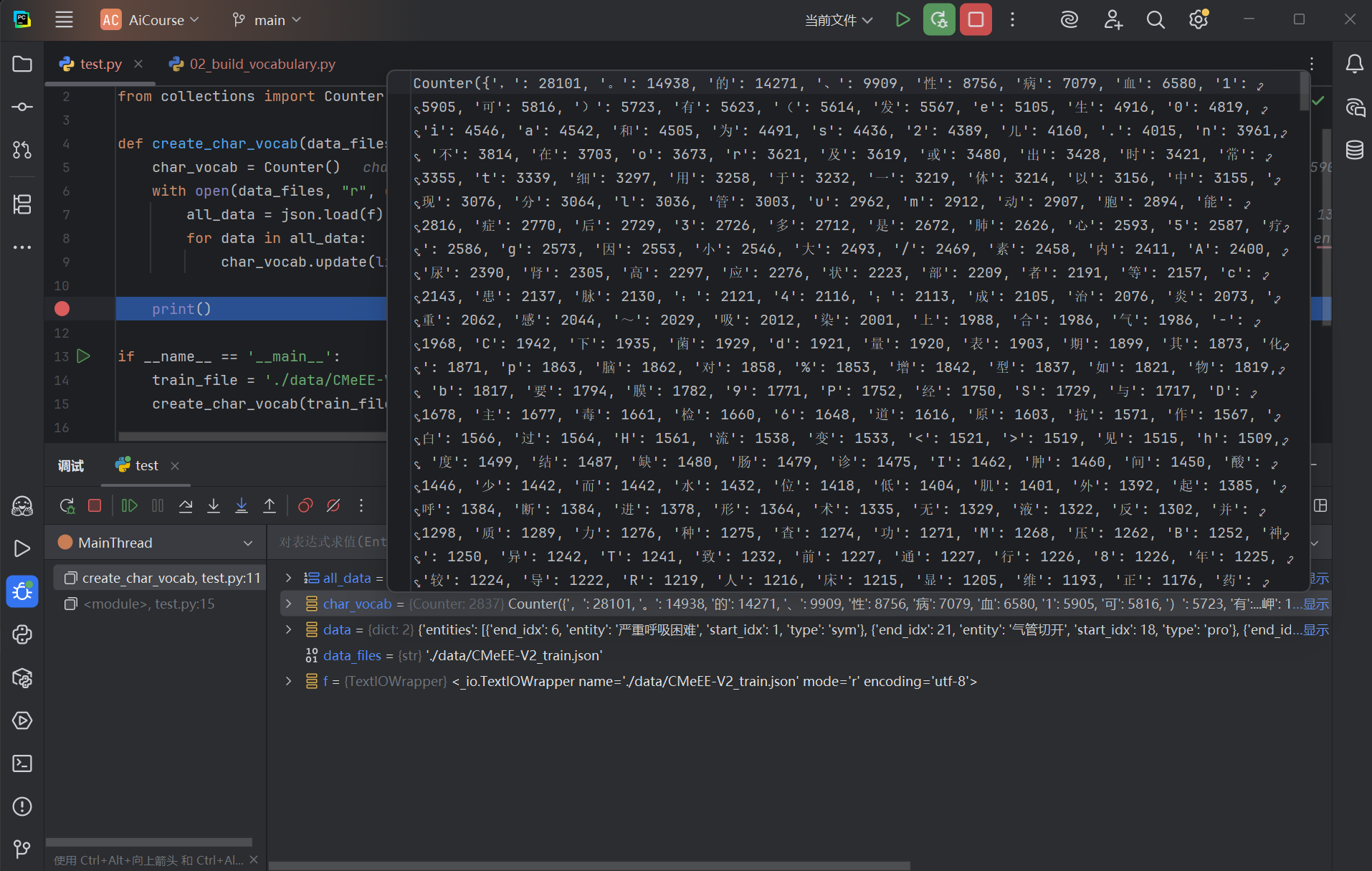Click Step Over in debug toolbar

tap(186, 506)
